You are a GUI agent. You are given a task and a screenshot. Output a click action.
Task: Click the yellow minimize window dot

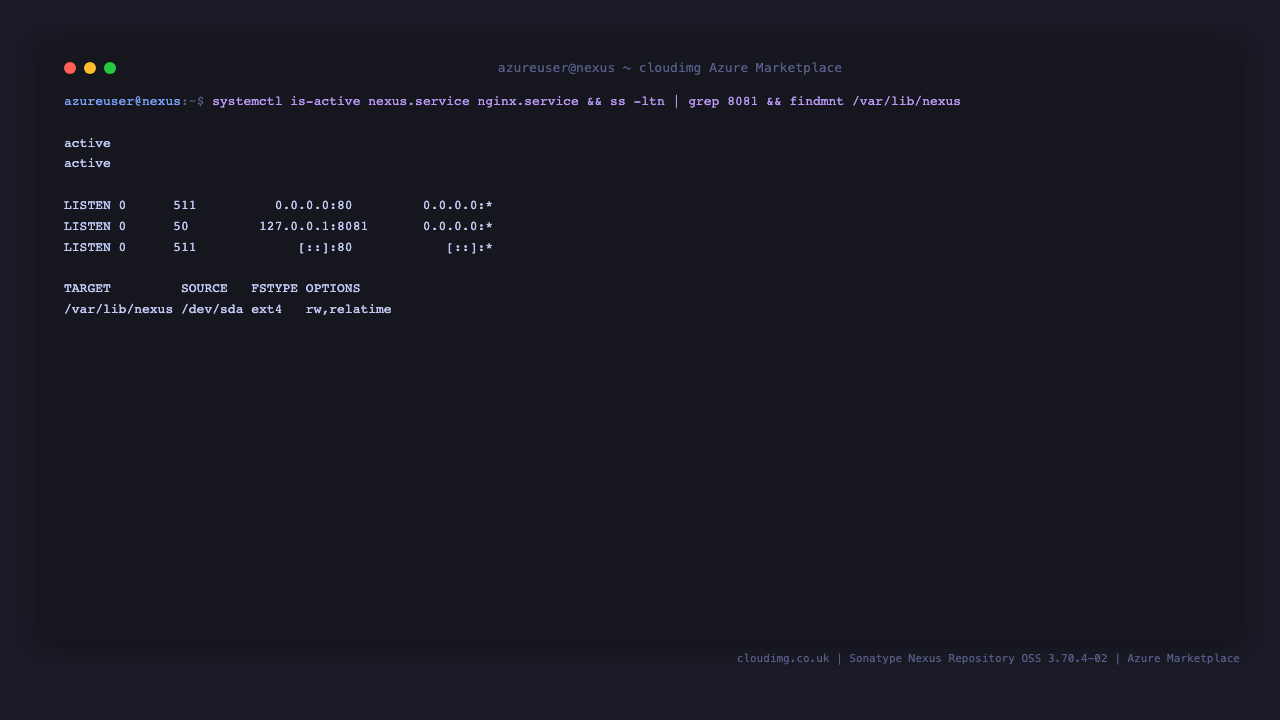tap(90, 68)
